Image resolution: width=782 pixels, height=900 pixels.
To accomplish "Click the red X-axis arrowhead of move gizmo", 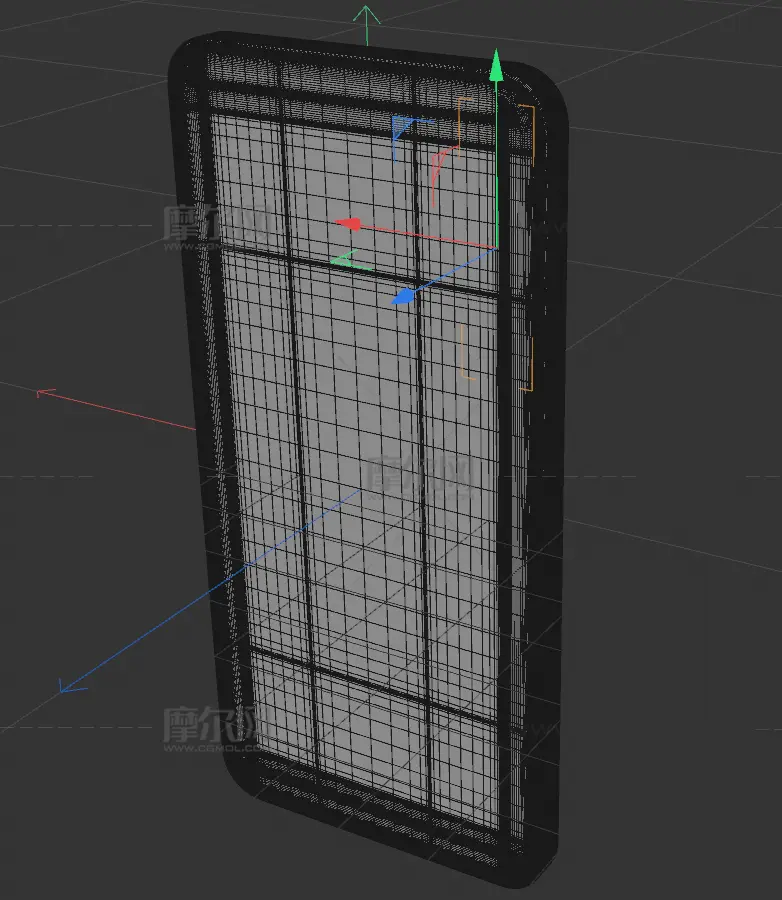I will (347, 223).
